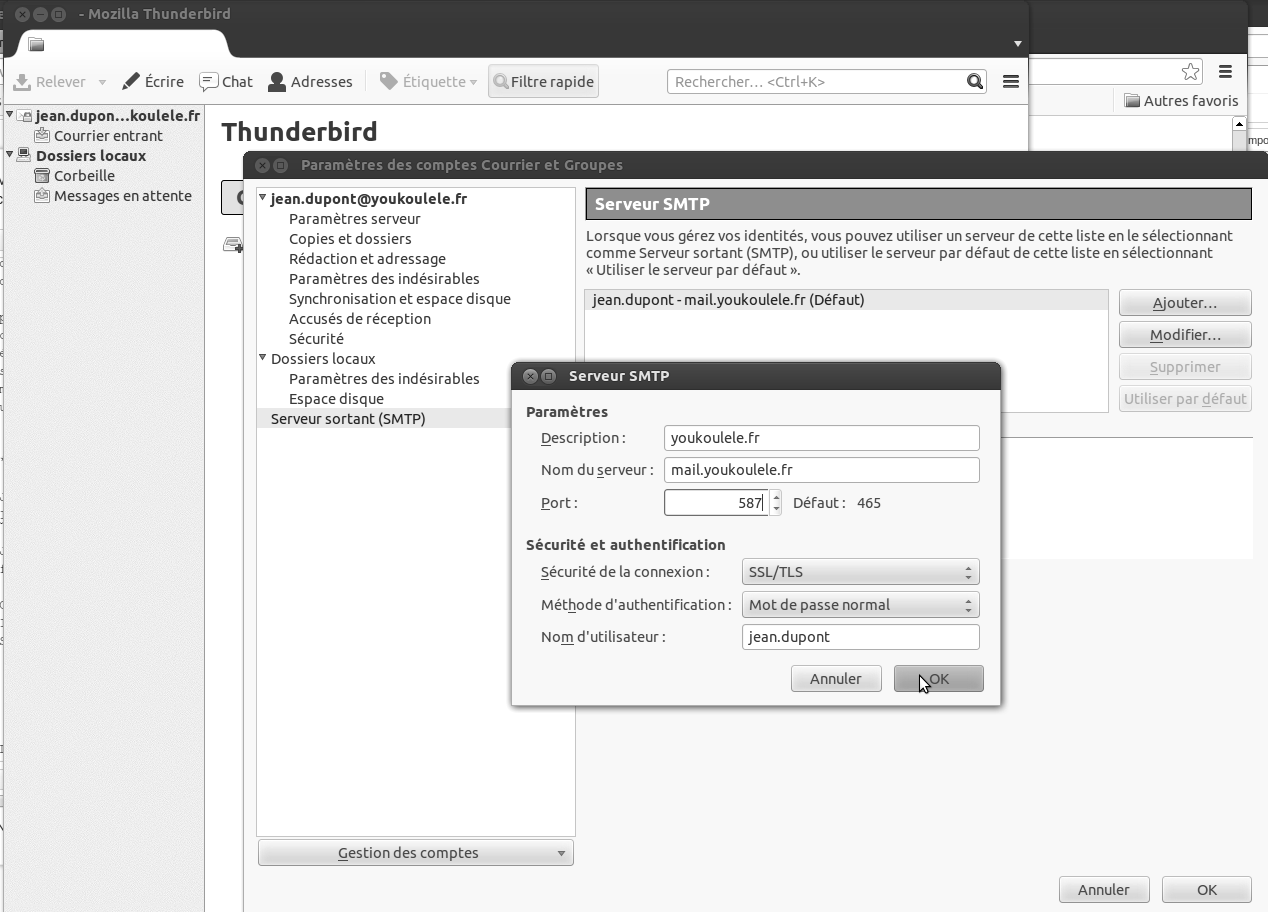Collapse the Dossiers locaux settings section
The width and height of the screenshot is (1268, 912).
[x=263, y=358]
